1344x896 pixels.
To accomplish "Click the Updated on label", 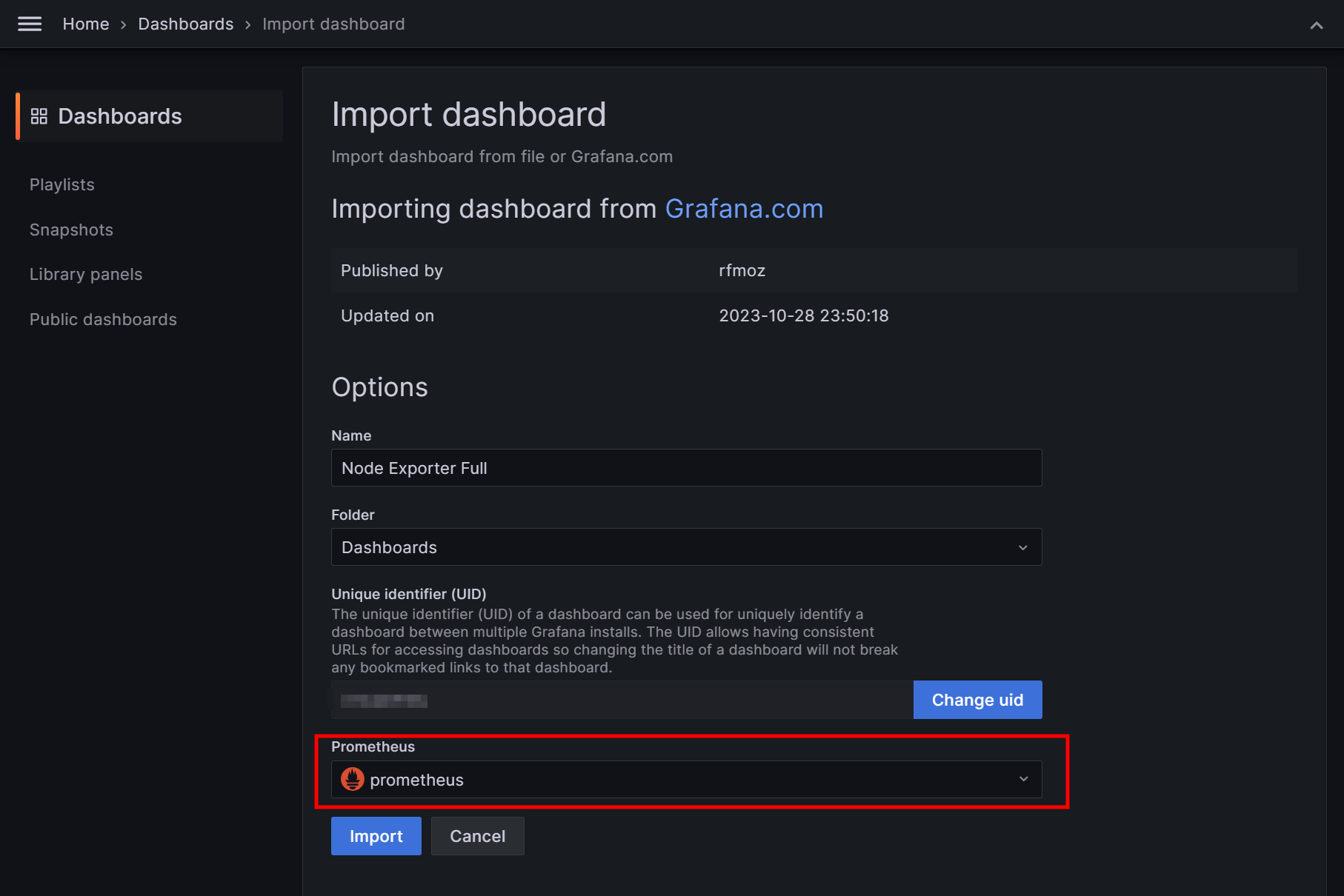I will [387, 315].
